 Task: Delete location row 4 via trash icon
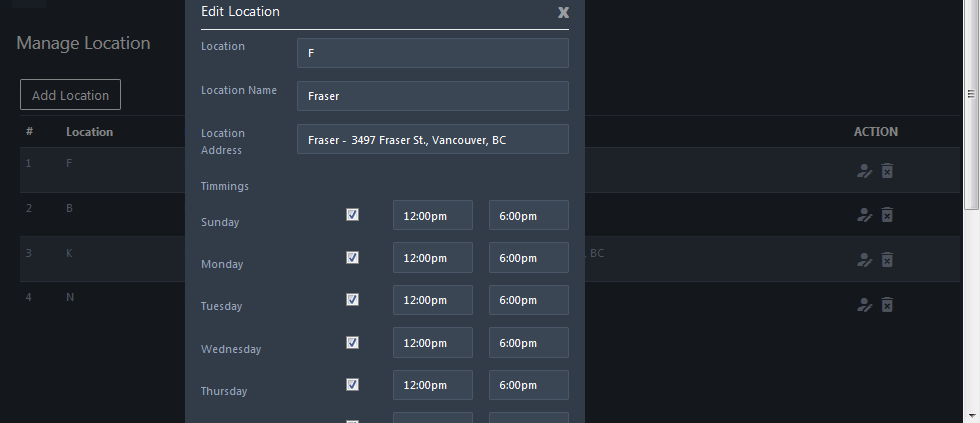pyautogui.click(x=887, y=305)
